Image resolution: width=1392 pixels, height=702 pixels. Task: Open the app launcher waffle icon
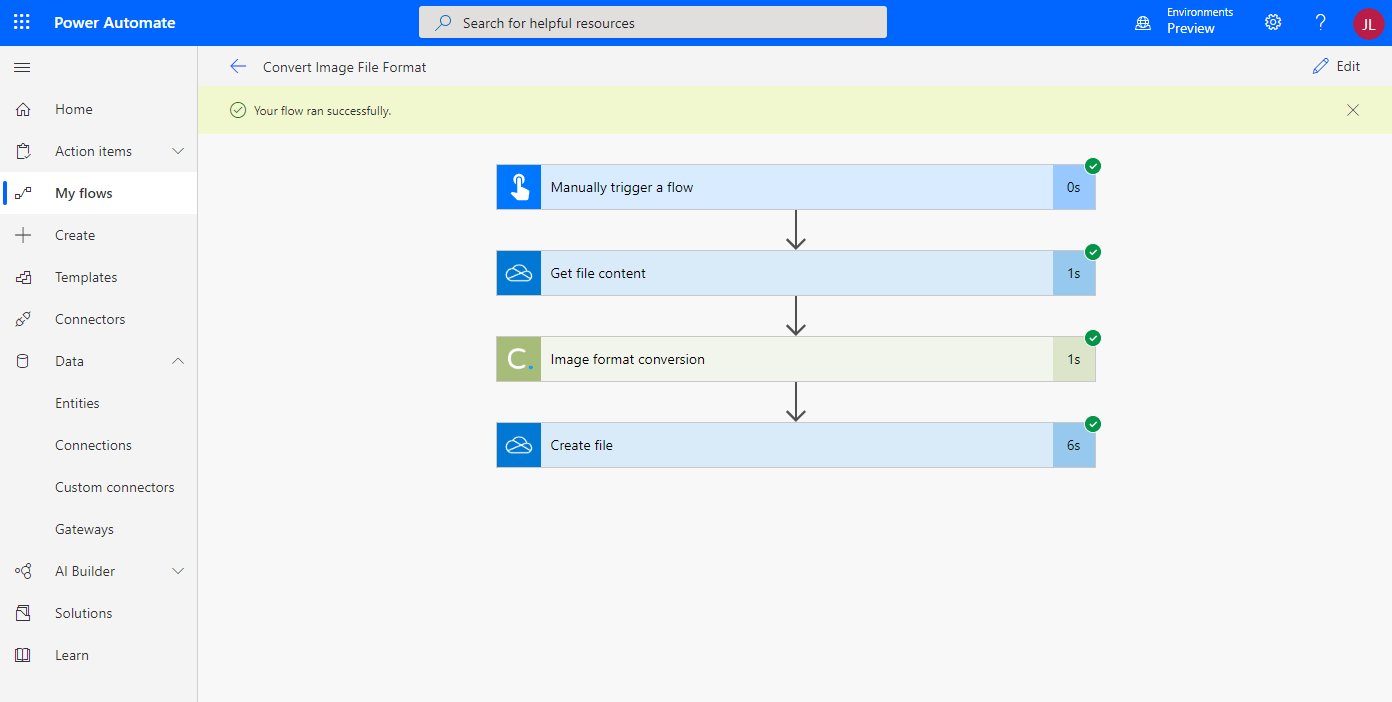pos(21,21)
